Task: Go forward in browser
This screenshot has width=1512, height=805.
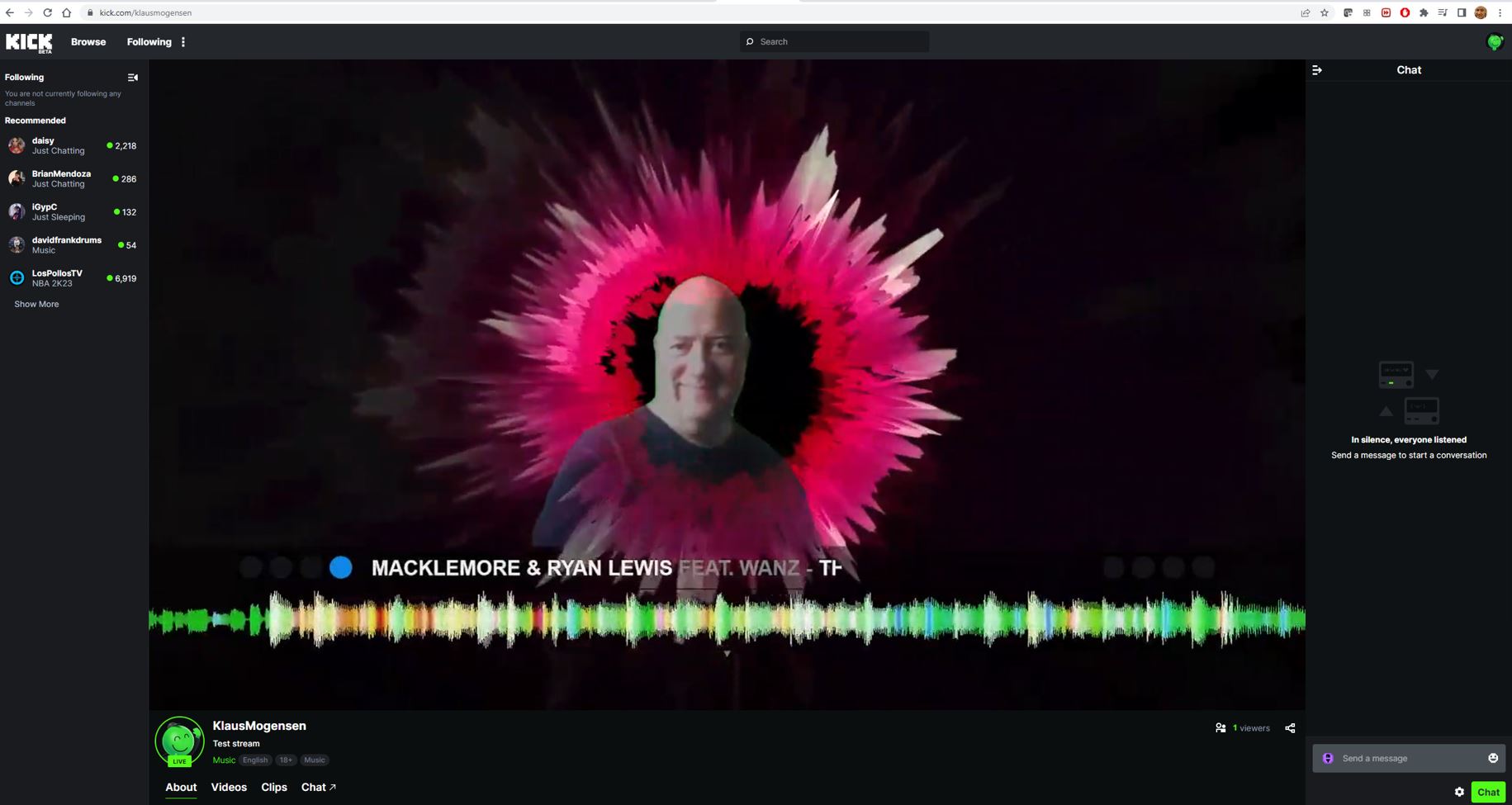Action: click(28, 12)
